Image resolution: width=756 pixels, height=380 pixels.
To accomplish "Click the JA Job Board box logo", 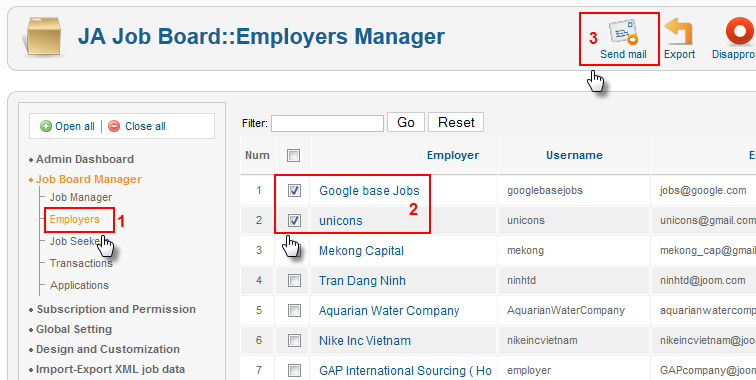I will click(x=43, y=37).
